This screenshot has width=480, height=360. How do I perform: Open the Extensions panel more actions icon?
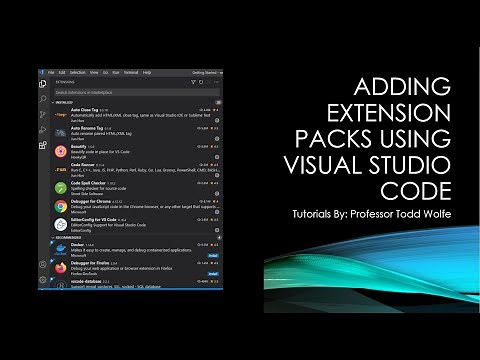[216, 82]
